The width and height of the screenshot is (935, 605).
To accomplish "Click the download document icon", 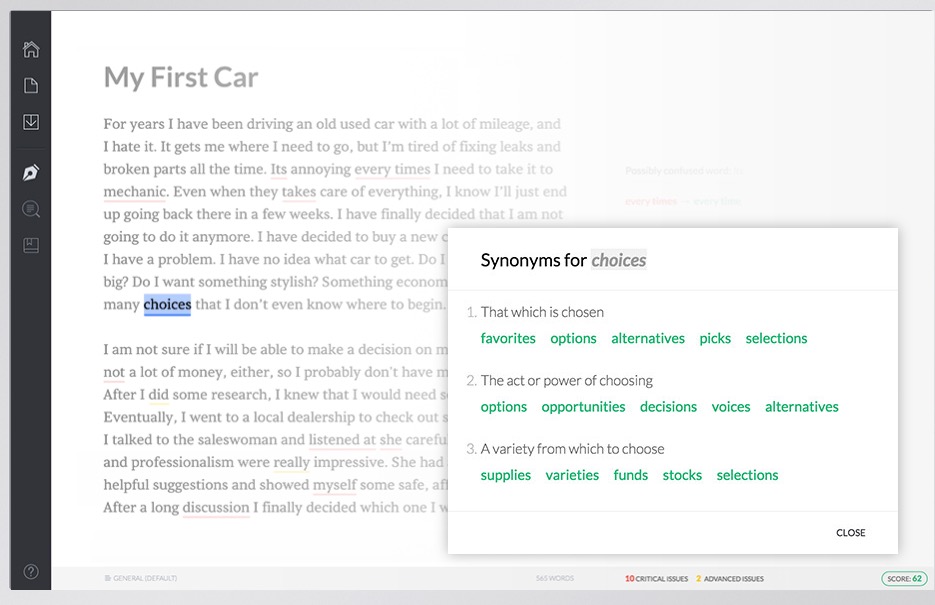I will point(31,122).
